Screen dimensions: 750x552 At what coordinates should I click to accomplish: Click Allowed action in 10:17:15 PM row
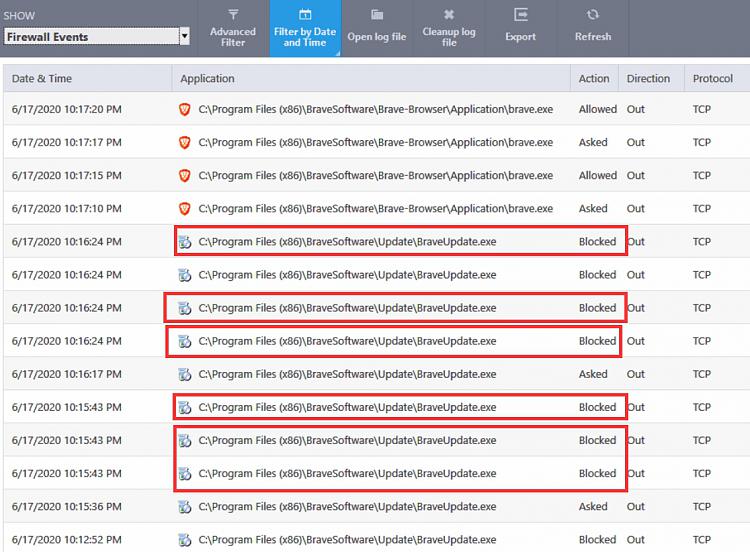598,176
